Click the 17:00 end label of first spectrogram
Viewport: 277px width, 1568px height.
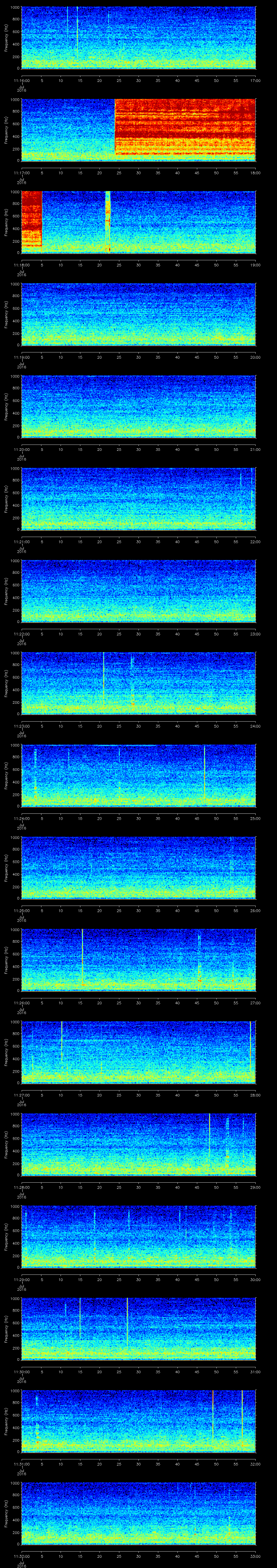[255, 80]
